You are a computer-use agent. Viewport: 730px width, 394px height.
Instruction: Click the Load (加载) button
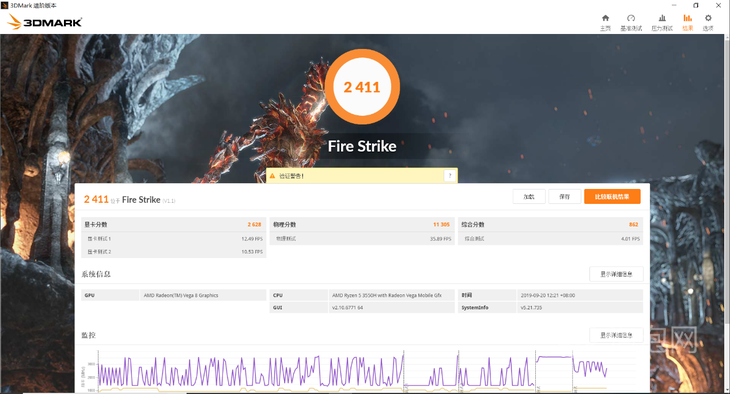click(529, 197)
